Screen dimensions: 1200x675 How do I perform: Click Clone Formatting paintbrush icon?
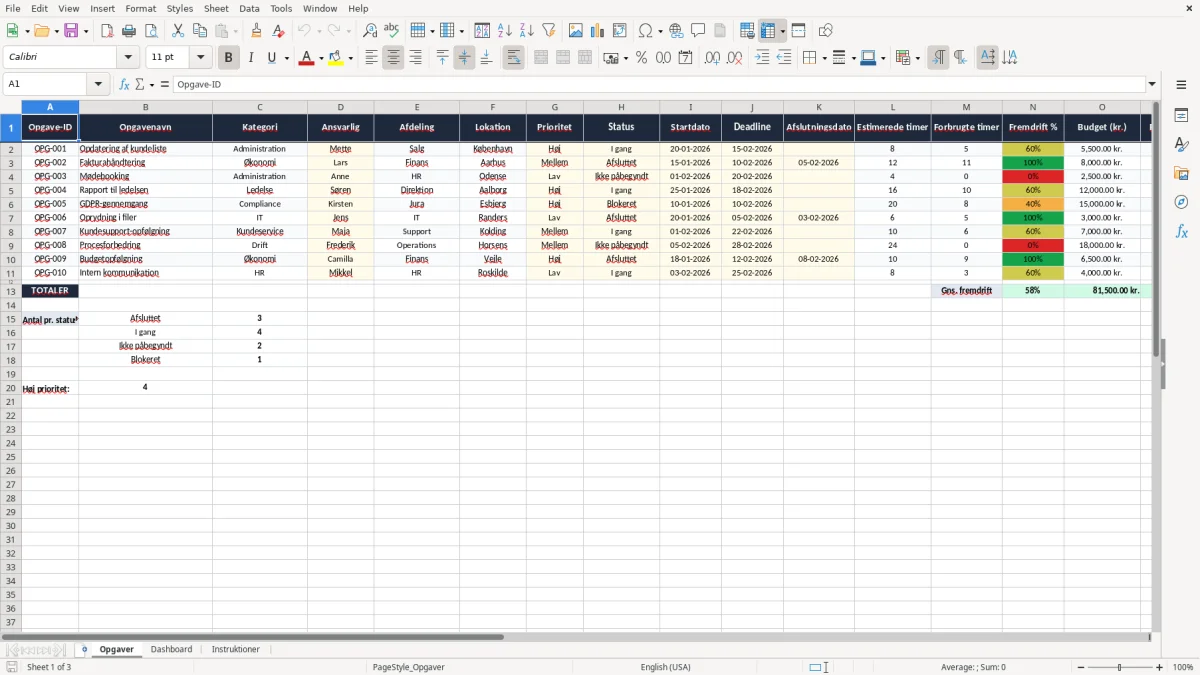257,31
